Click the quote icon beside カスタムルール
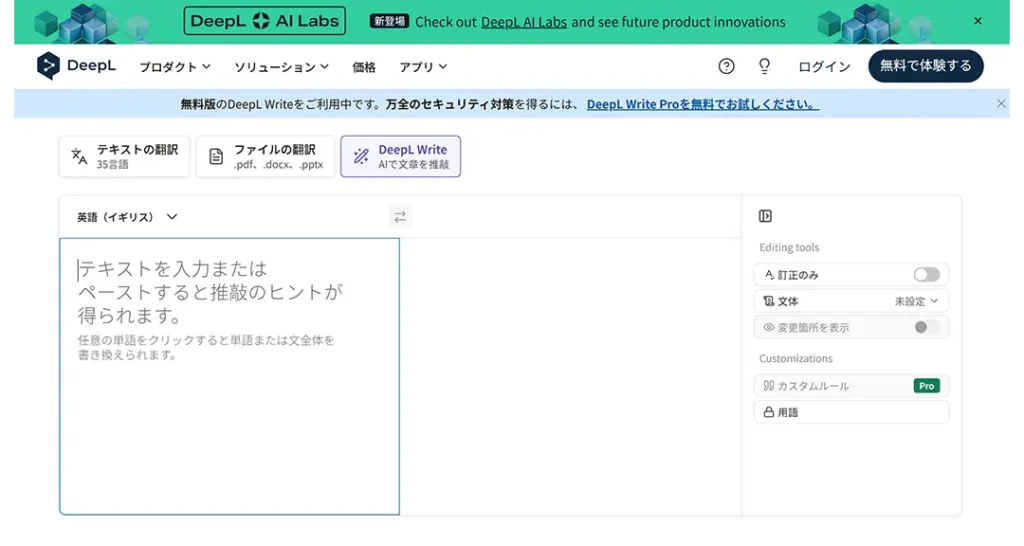Screen dimensions: 1024x546 pyautogui.click(x=769, y=386)
